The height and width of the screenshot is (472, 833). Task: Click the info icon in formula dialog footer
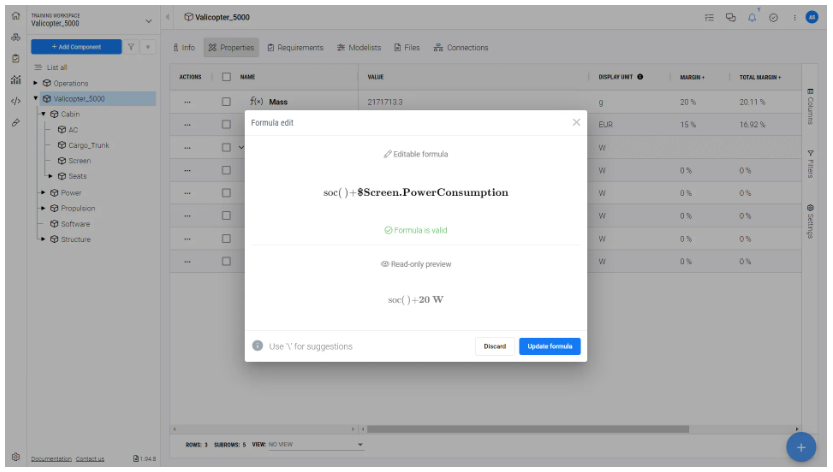tap(258, 345)
